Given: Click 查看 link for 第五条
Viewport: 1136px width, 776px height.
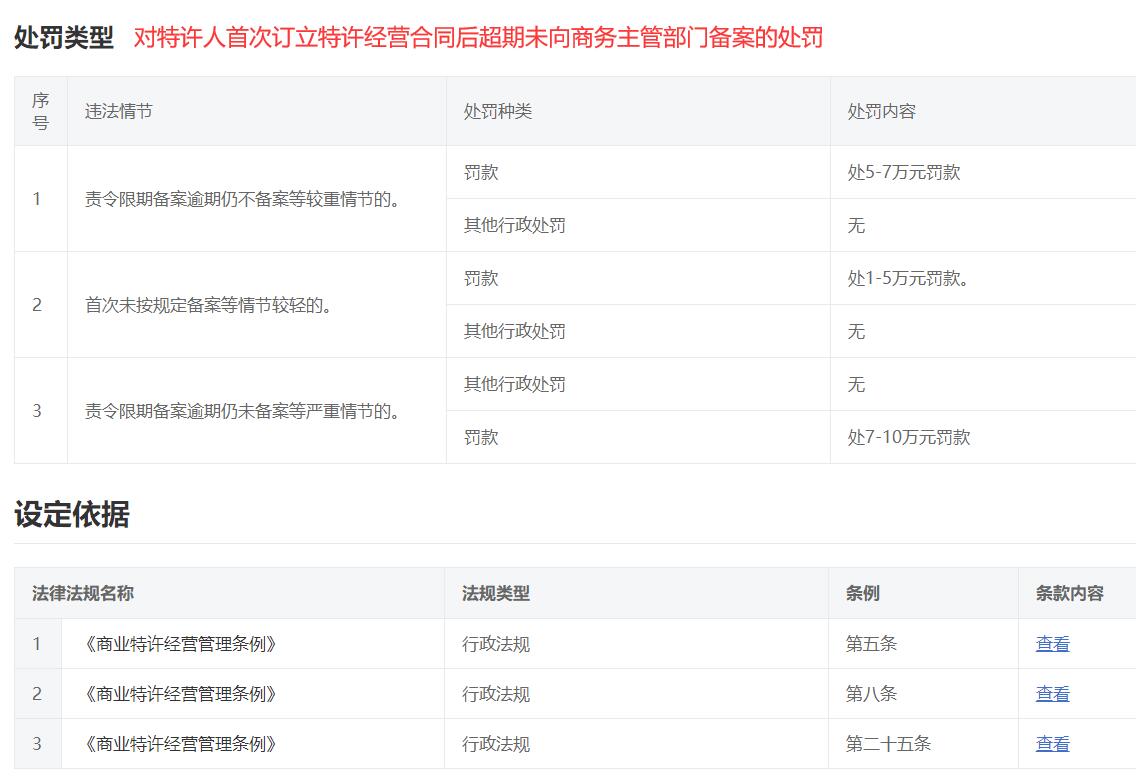Looking at the screenshot, I should [x=1052, y=644].
